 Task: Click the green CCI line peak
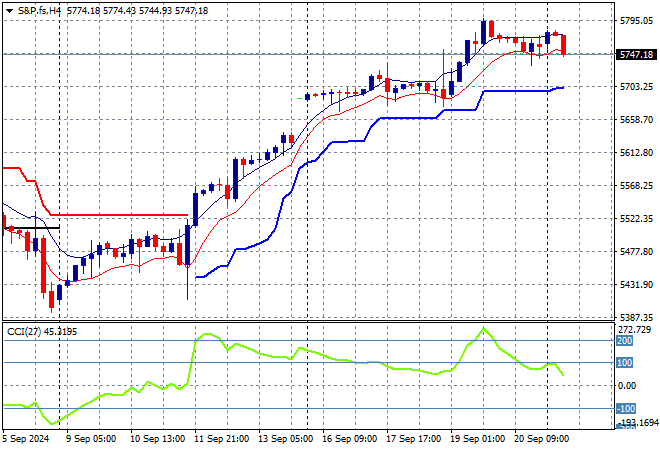[483, 328]
